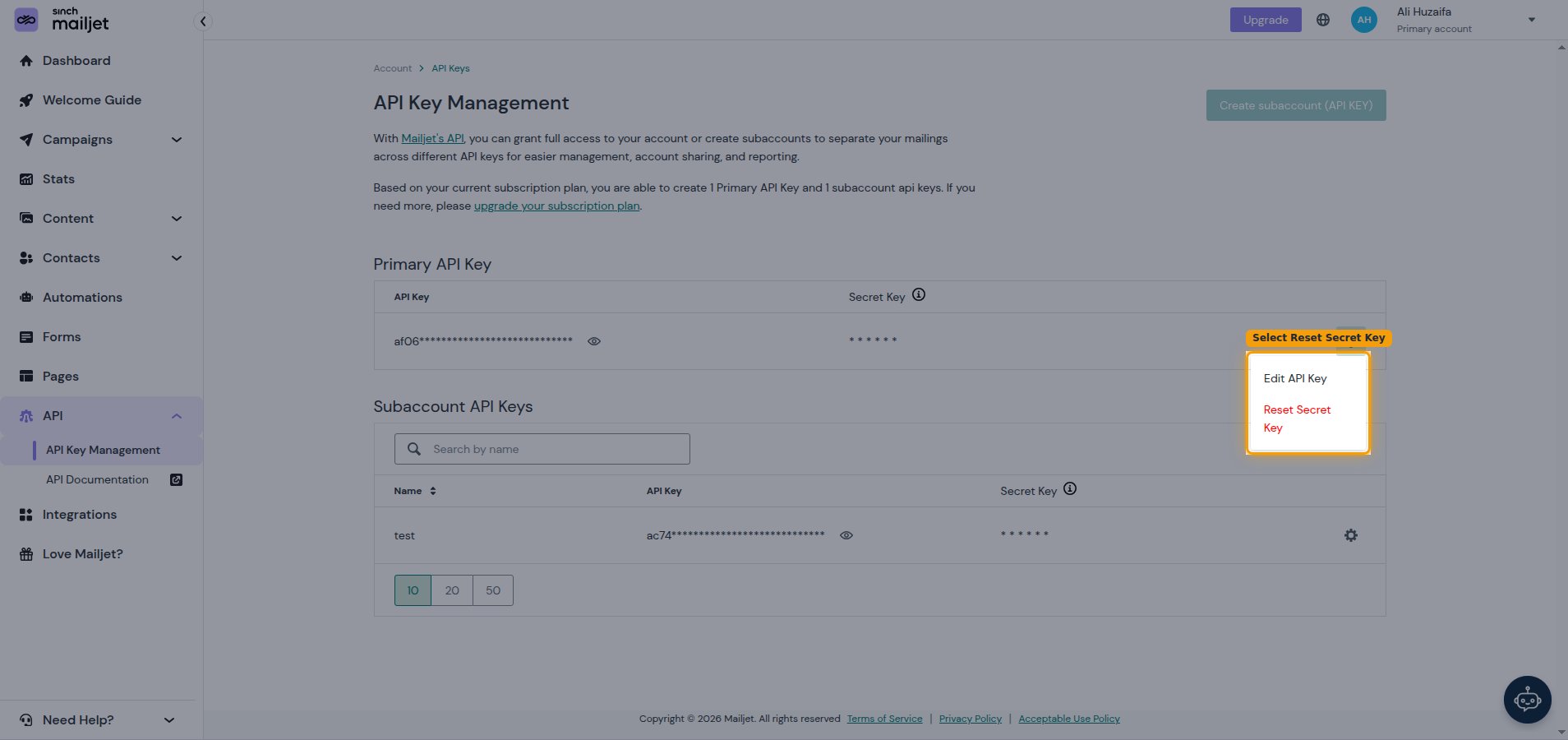Open the Ali Huzaifa account dropdown arrow
This screenshot has height=740, width=1568.
coord(1532,20)
